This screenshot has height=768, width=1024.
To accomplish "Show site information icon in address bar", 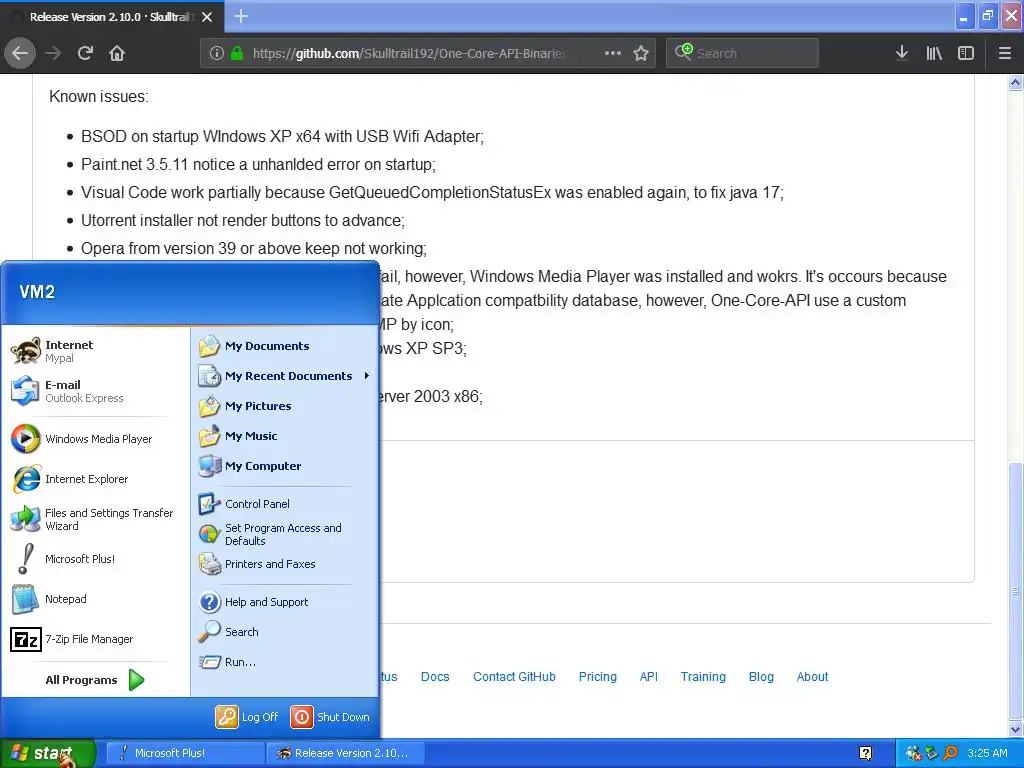I will [x=217, y=53].
